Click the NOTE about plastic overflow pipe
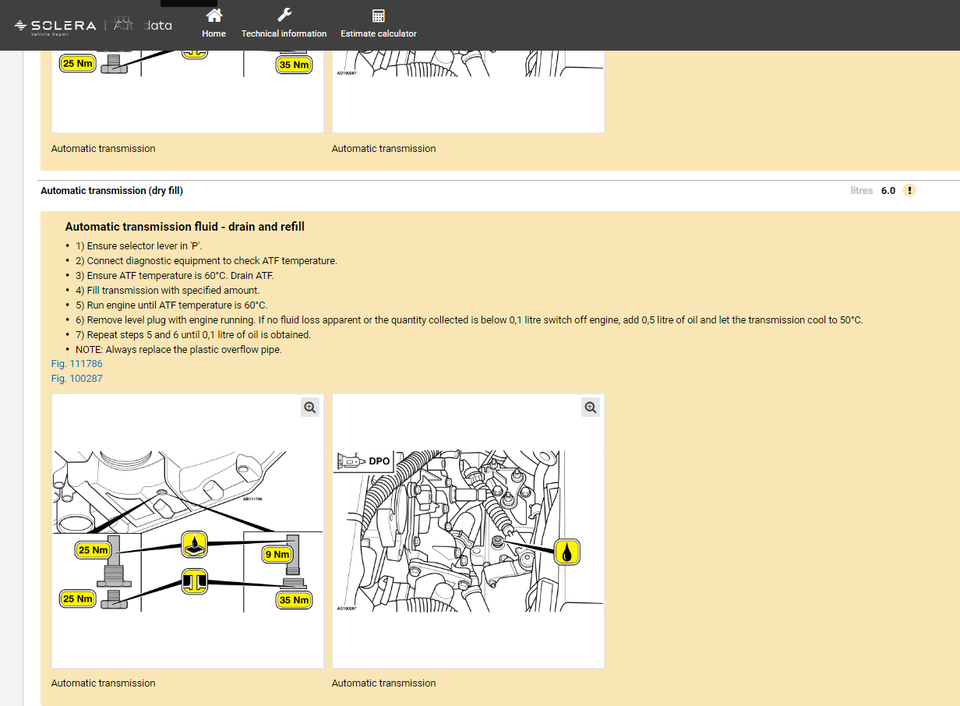The image size is (960, 706). (x=178, y=350)
